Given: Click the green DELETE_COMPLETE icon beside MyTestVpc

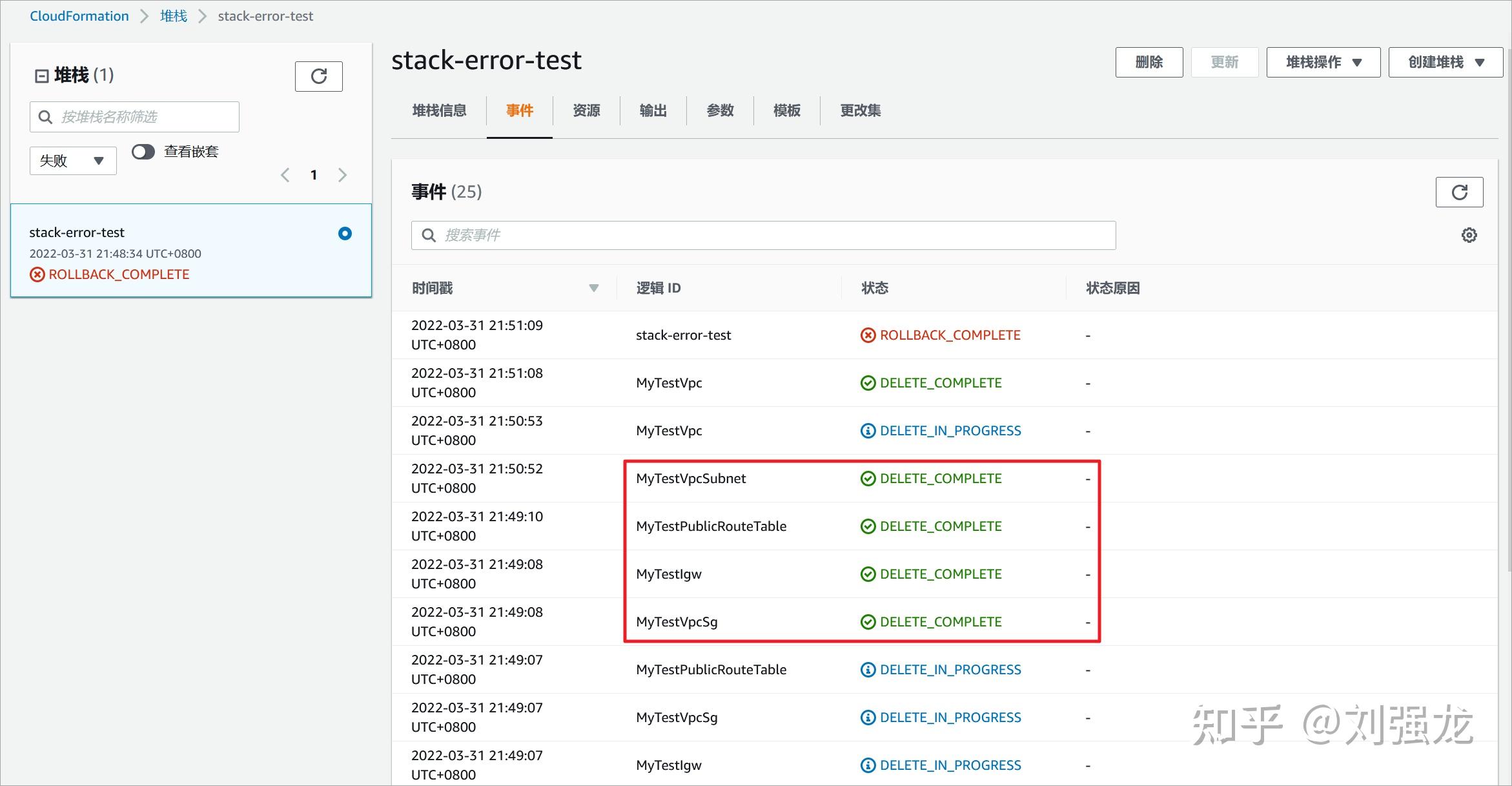Looking at the screenshot, I should pos(868,382).
